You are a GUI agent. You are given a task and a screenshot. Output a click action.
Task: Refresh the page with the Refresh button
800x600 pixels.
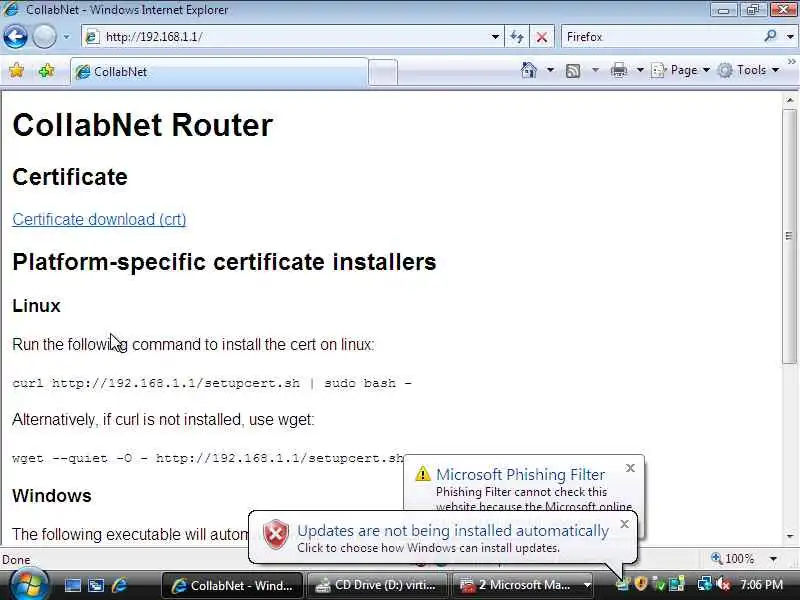pyautogui.click(x=517, y=37)
